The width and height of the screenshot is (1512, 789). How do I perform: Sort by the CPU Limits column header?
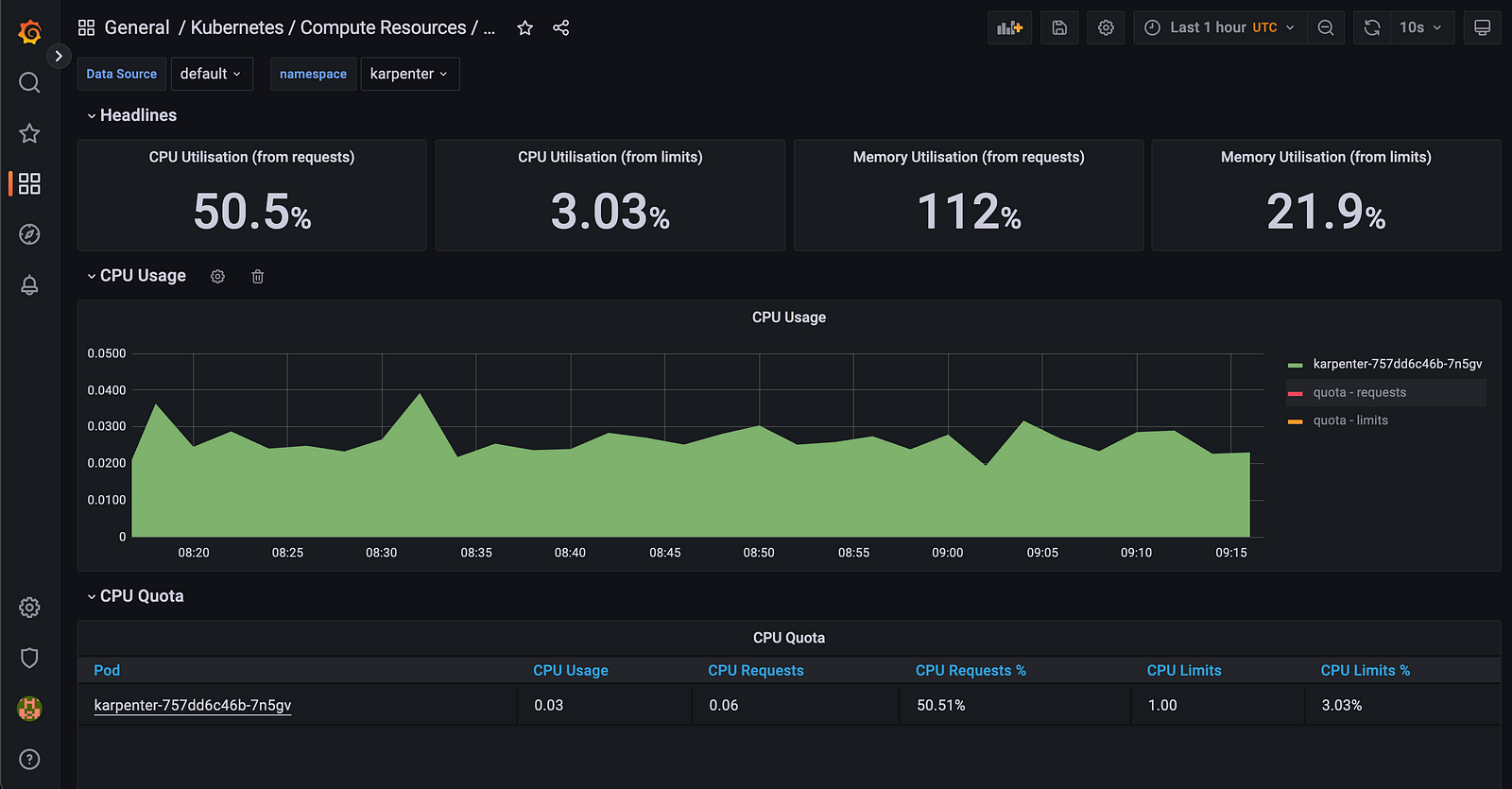point(1184,670)
